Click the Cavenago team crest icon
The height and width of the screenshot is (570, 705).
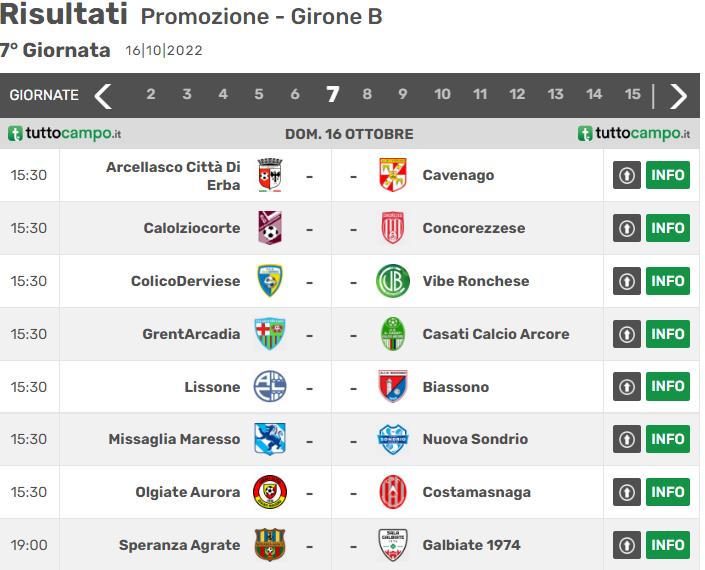(x=392, y=175)
